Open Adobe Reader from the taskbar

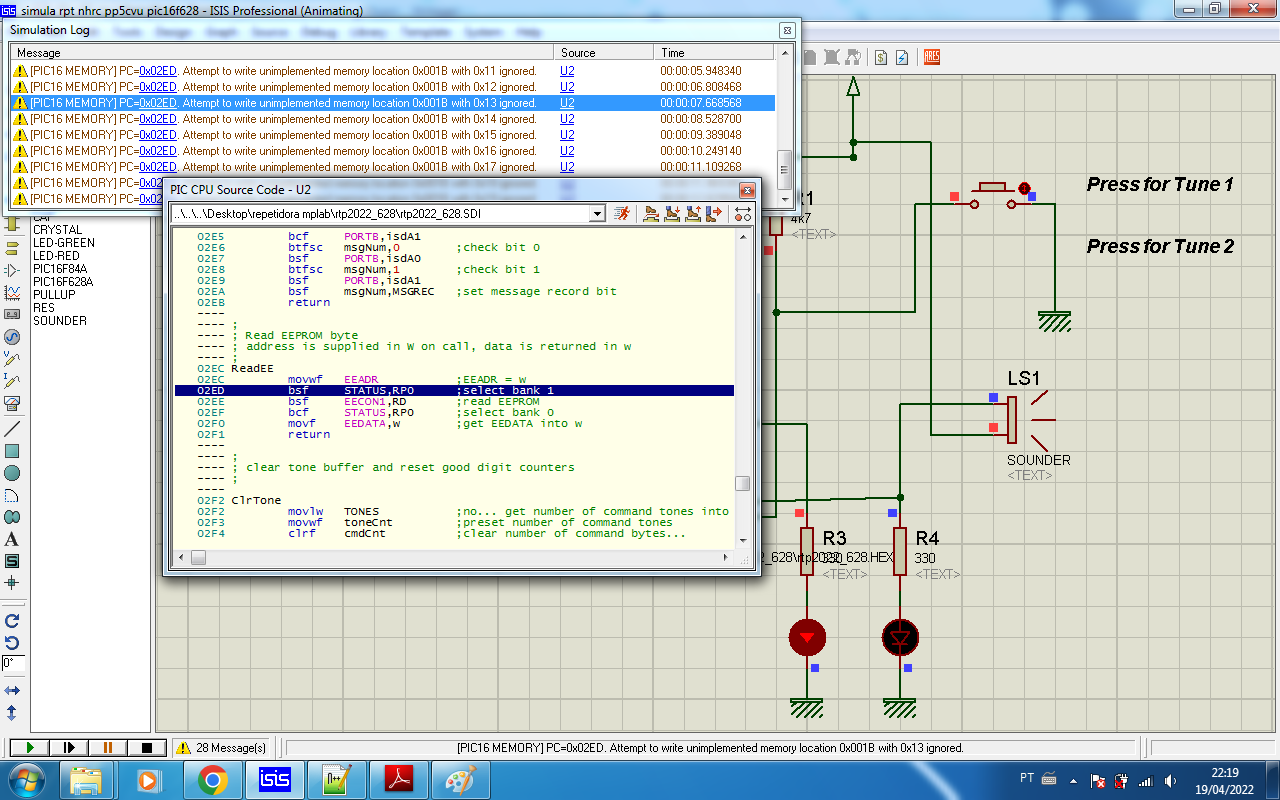pos(399,779)
